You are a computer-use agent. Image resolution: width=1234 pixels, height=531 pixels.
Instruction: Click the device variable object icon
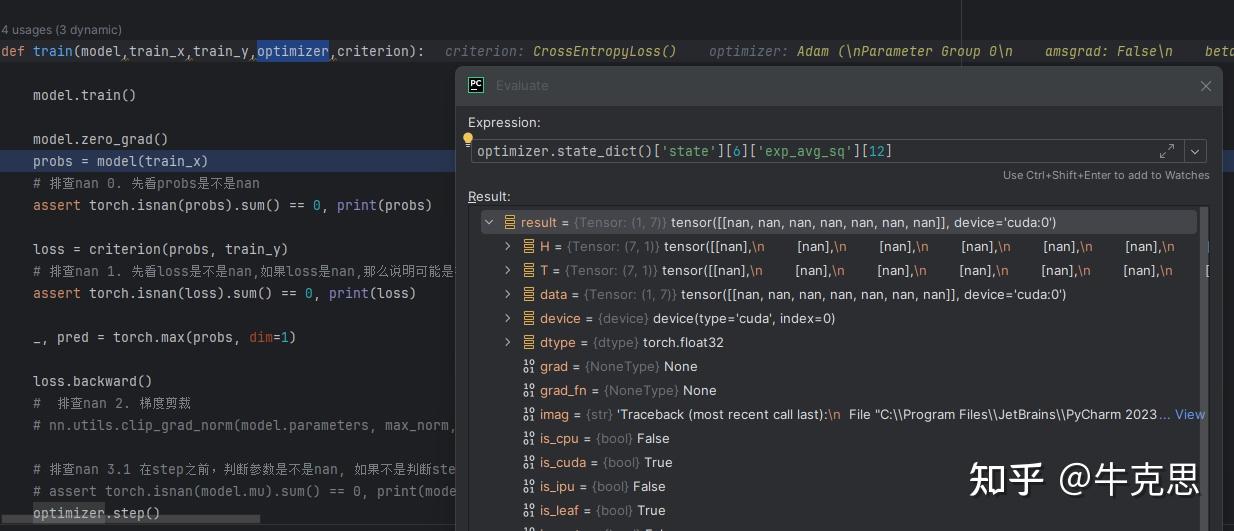pos(530,318)
